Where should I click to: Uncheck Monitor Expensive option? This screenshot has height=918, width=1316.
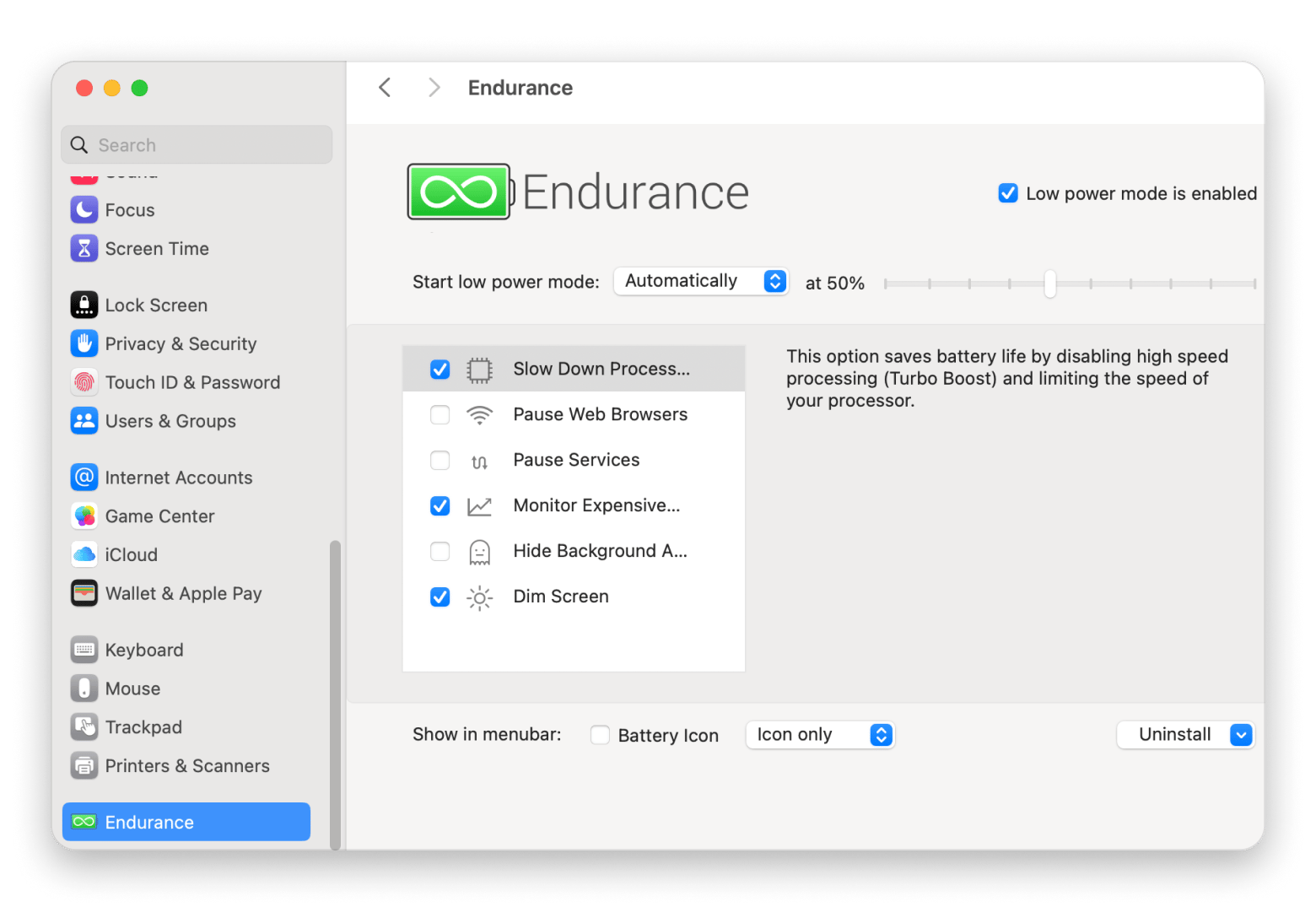pos(440,506)
